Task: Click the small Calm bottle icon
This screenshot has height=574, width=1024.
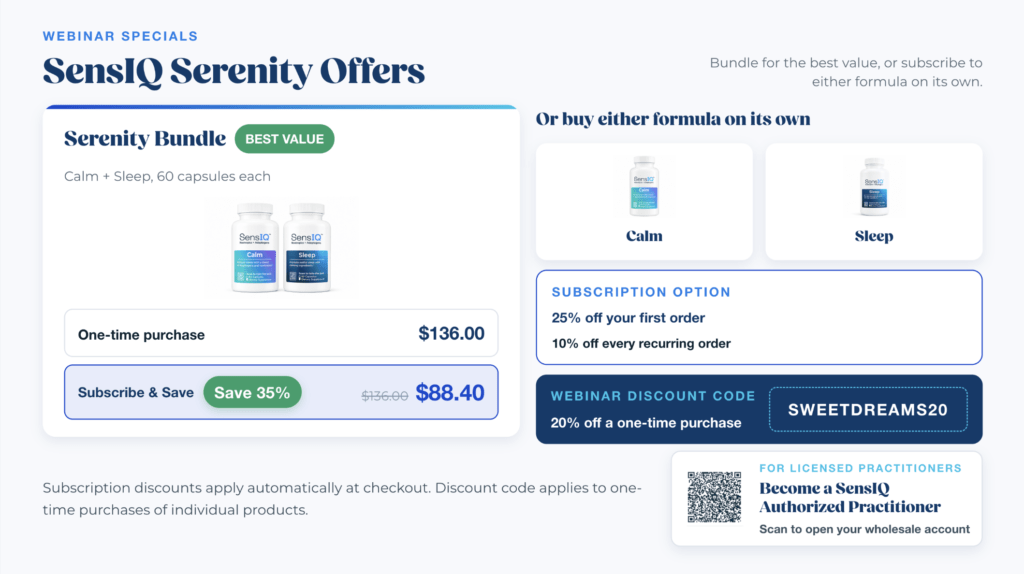Action: (x=644, y=186)
